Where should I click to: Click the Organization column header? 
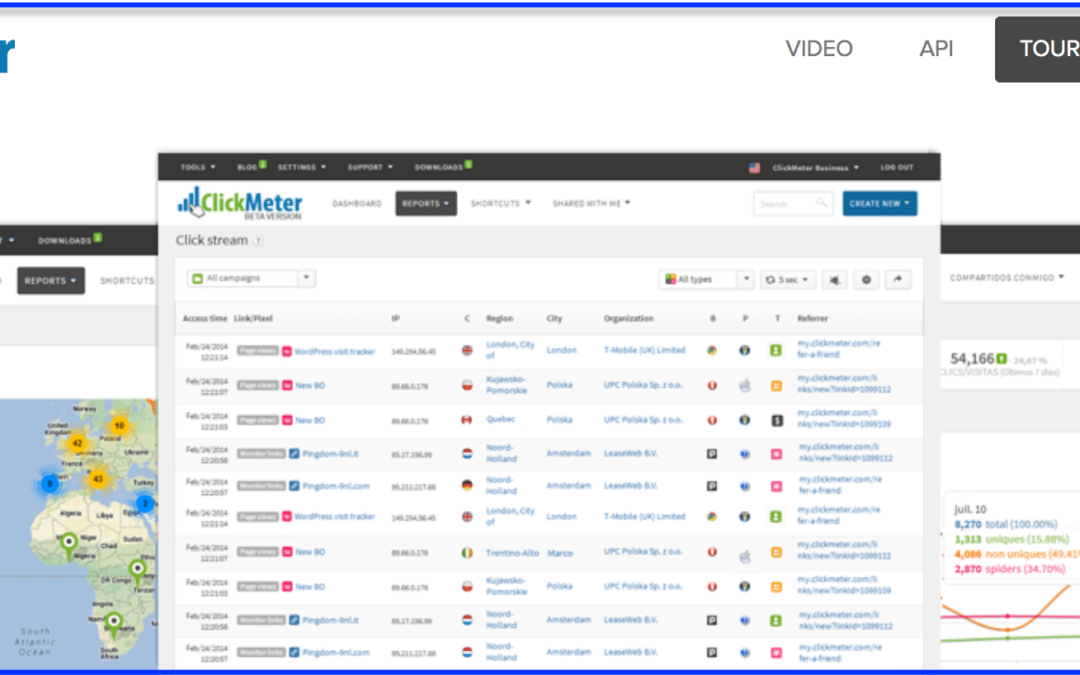(x=628, y=318)
